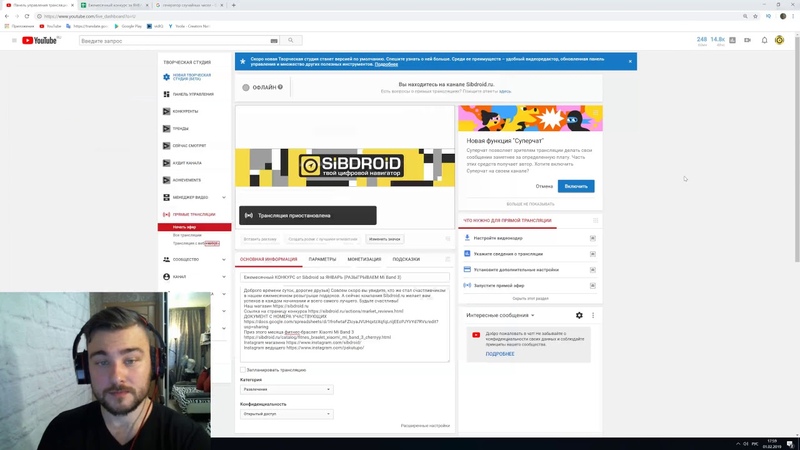Click the ОФЛАЙН status help icon
This screenshot has width=800, height=450.
click(x=280, y=87)
